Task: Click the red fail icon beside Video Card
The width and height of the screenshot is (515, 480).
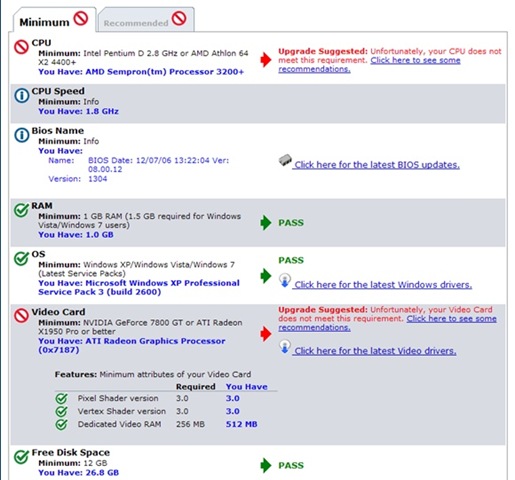Action: (x=21, y=315)
